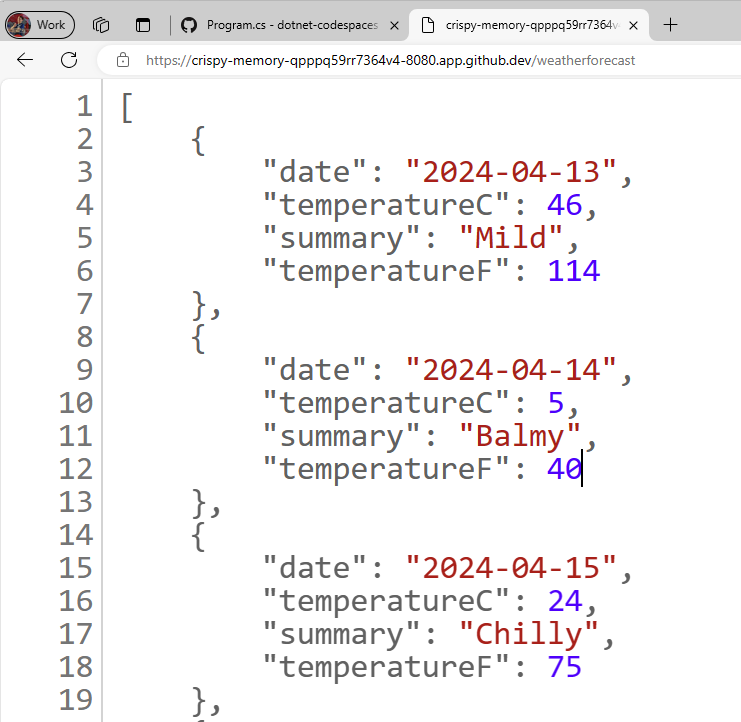Refresh the weatherforecast page
741x722 pixels.
69,60
